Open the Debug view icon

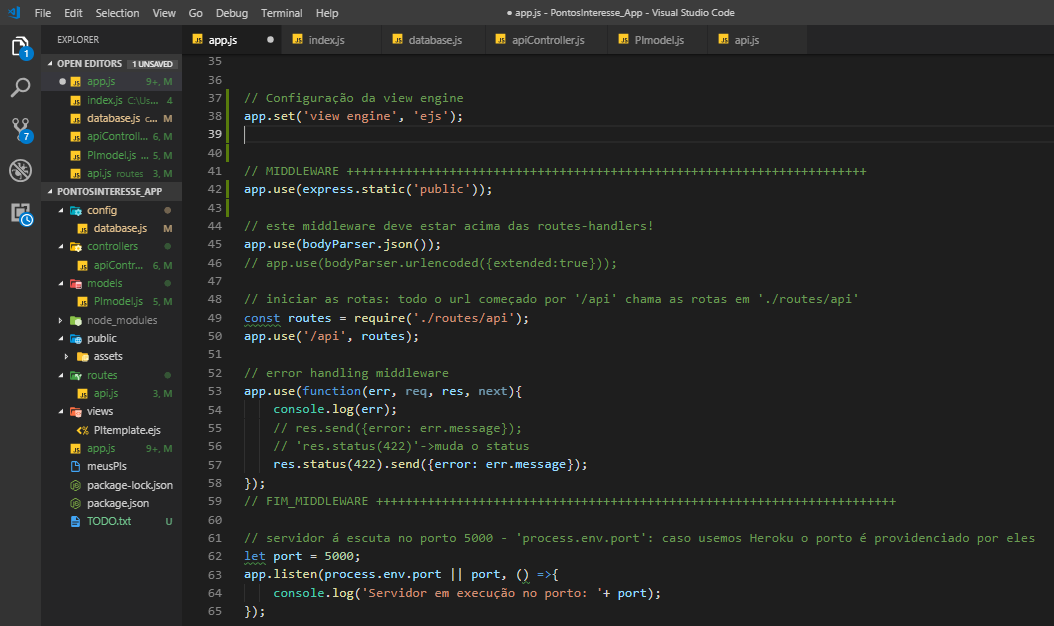point(20,170)
